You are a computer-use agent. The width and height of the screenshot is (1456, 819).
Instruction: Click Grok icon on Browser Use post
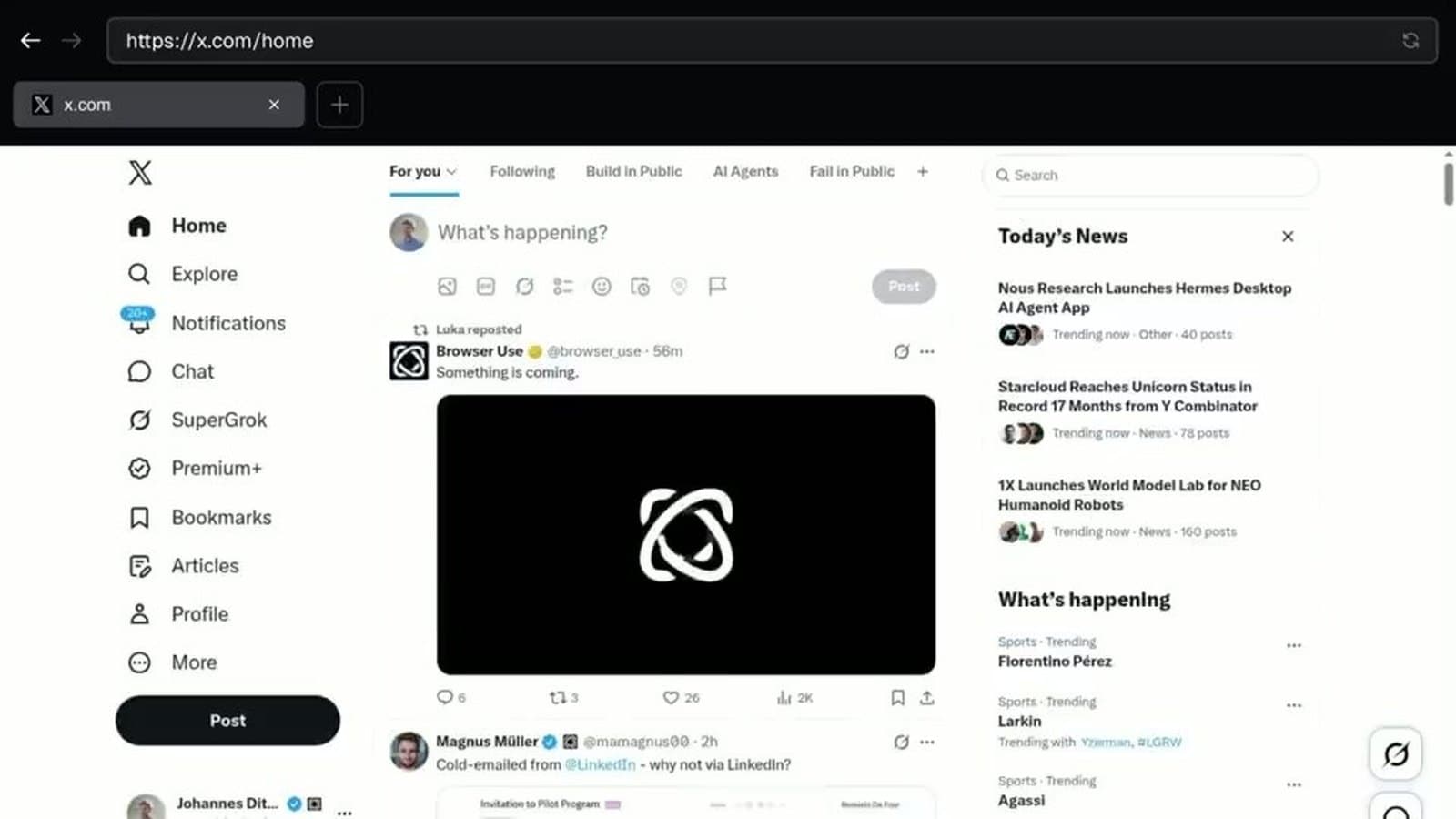(x=901, y=351)
